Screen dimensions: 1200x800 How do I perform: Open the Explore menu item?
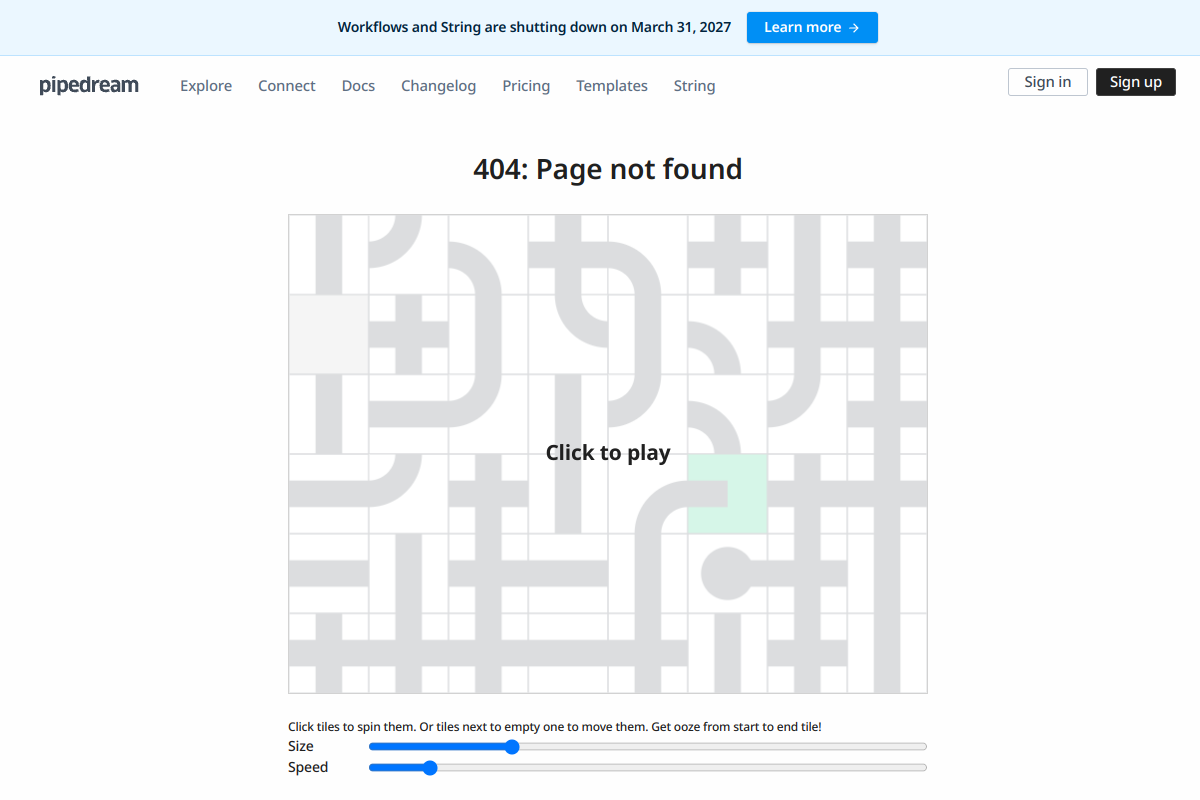206,86
